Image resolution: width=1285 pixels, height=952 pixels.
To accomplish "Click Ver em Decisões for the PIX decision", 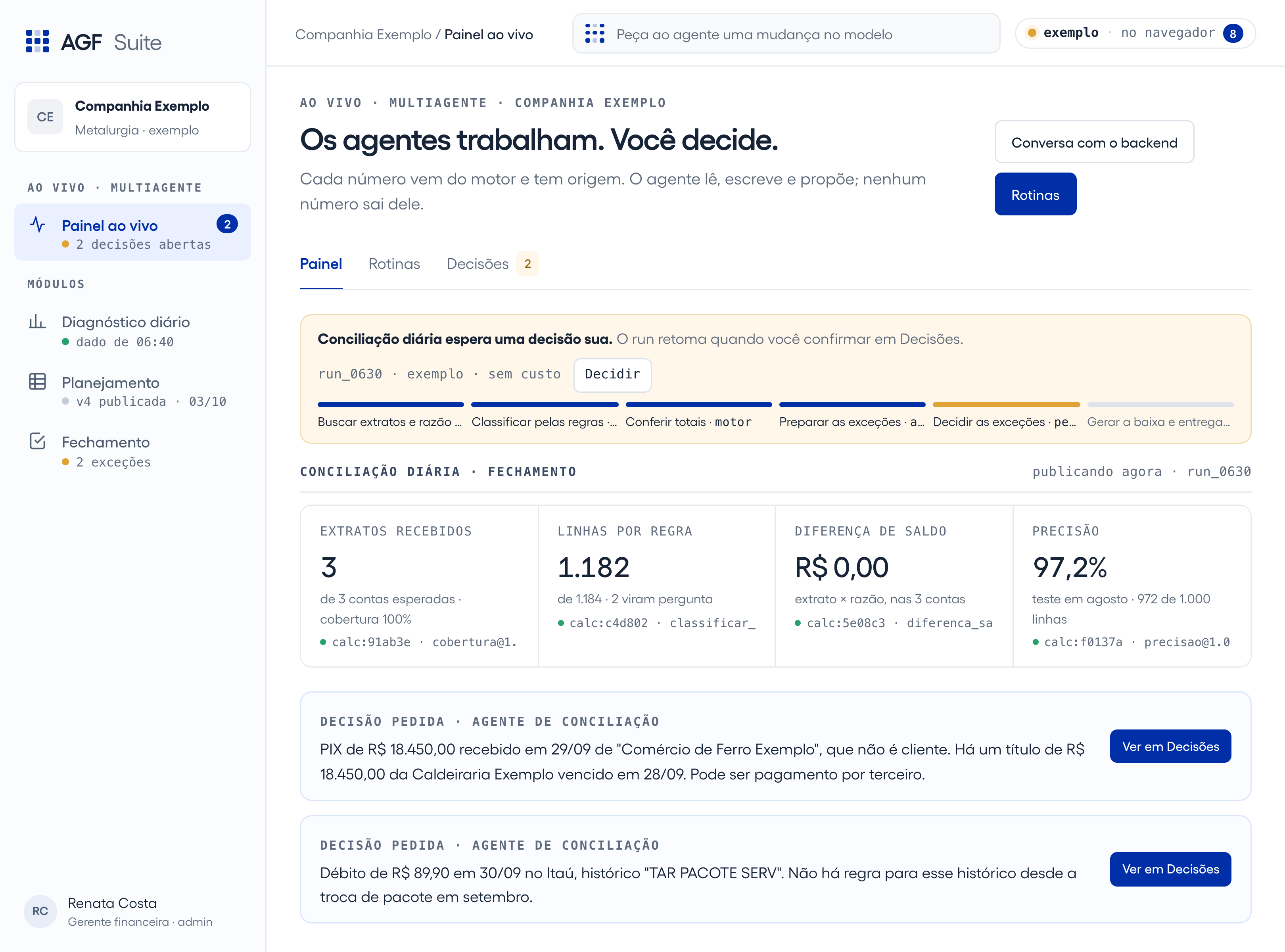I will pos(1170,746).
